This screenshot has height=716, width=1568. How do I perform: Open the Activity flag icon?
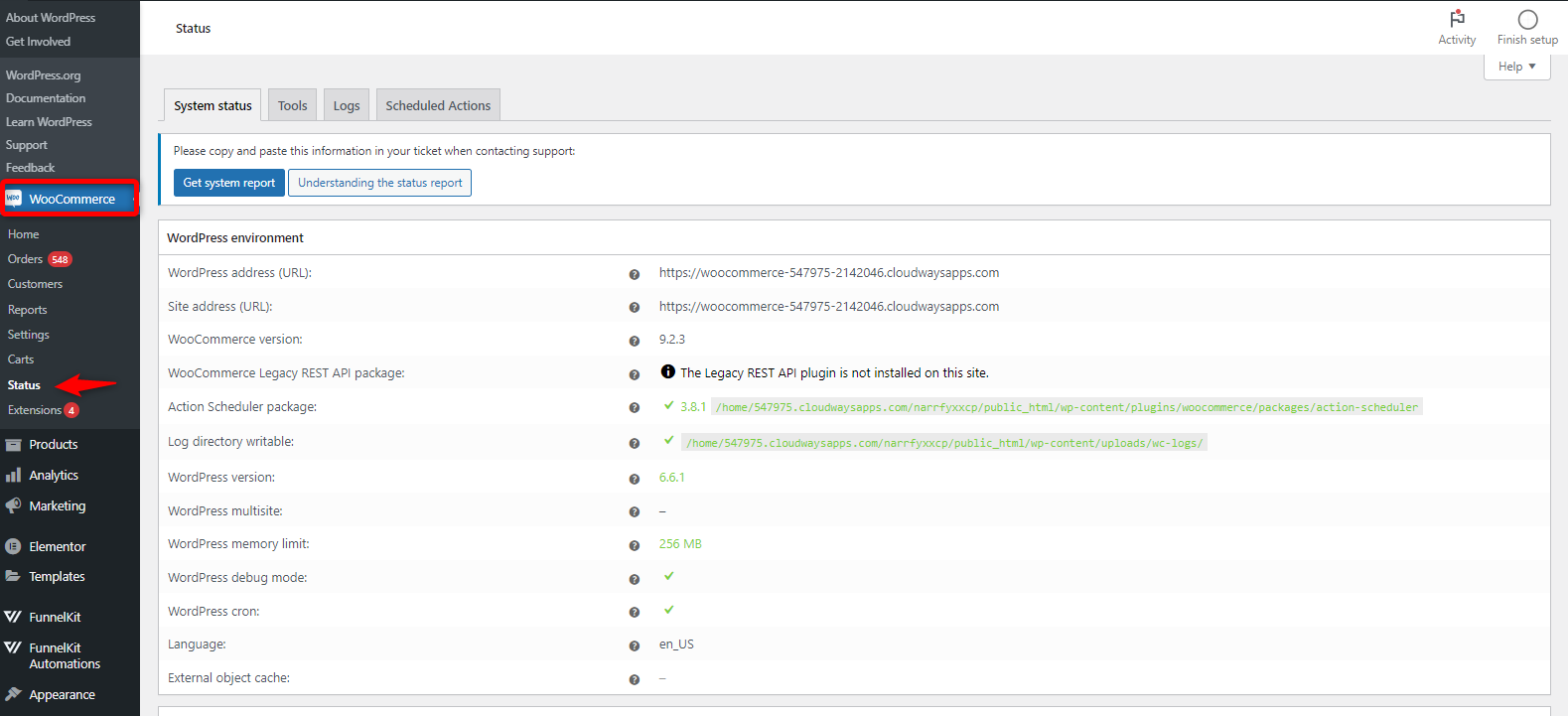[1457, 19]
